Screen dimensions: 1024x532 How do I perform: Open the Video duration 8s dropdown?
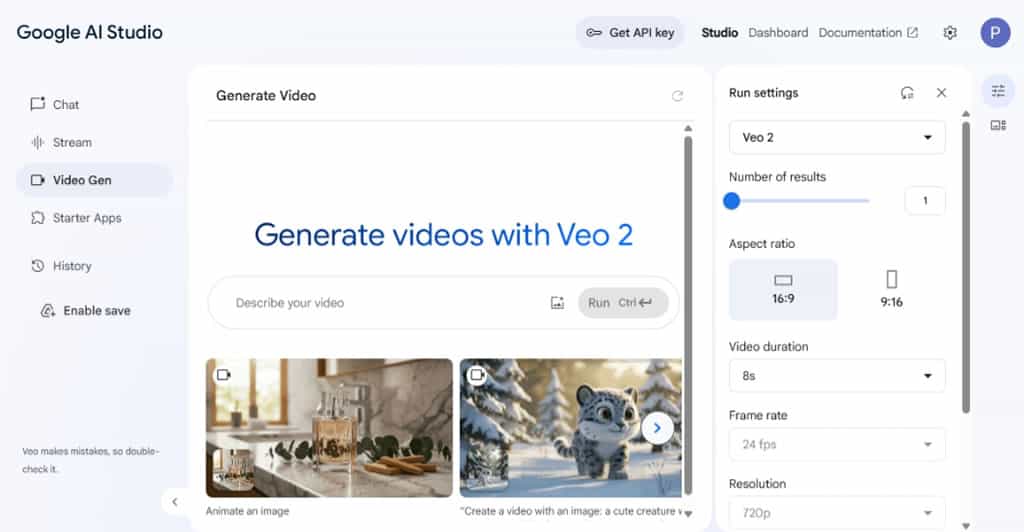837,375
